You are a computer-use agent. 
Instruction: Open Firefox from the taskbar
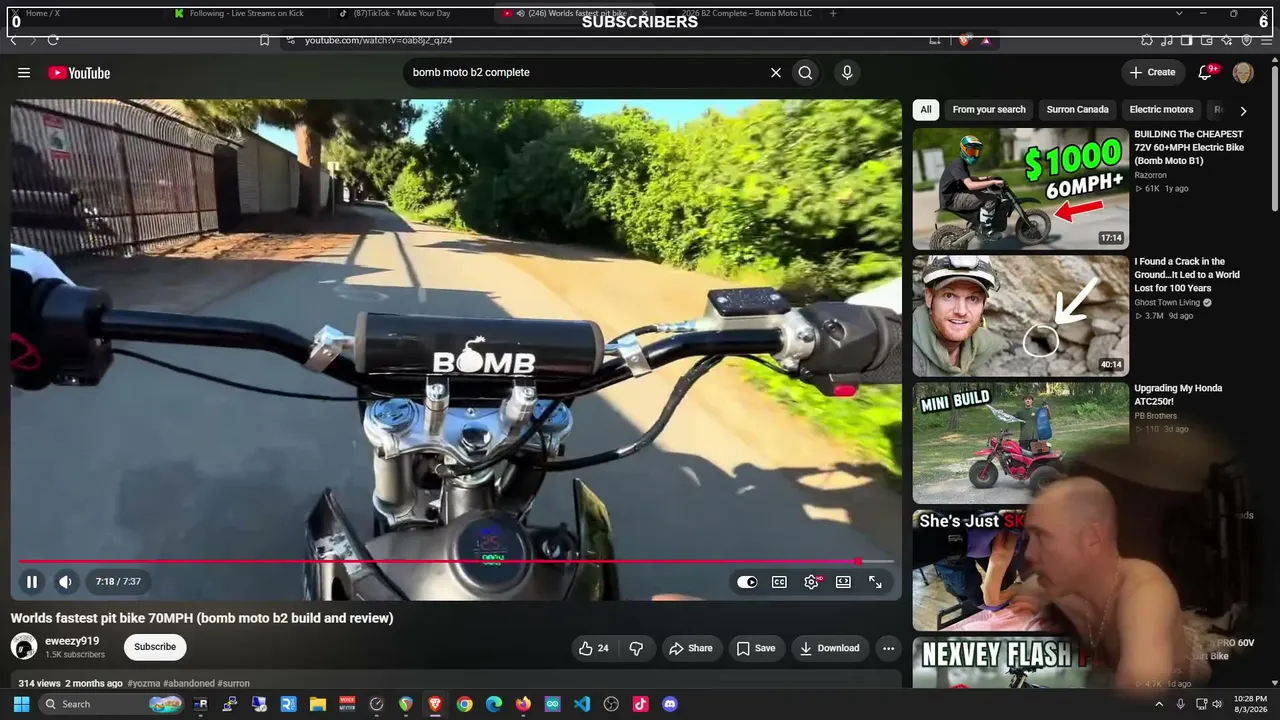point(523,704)
